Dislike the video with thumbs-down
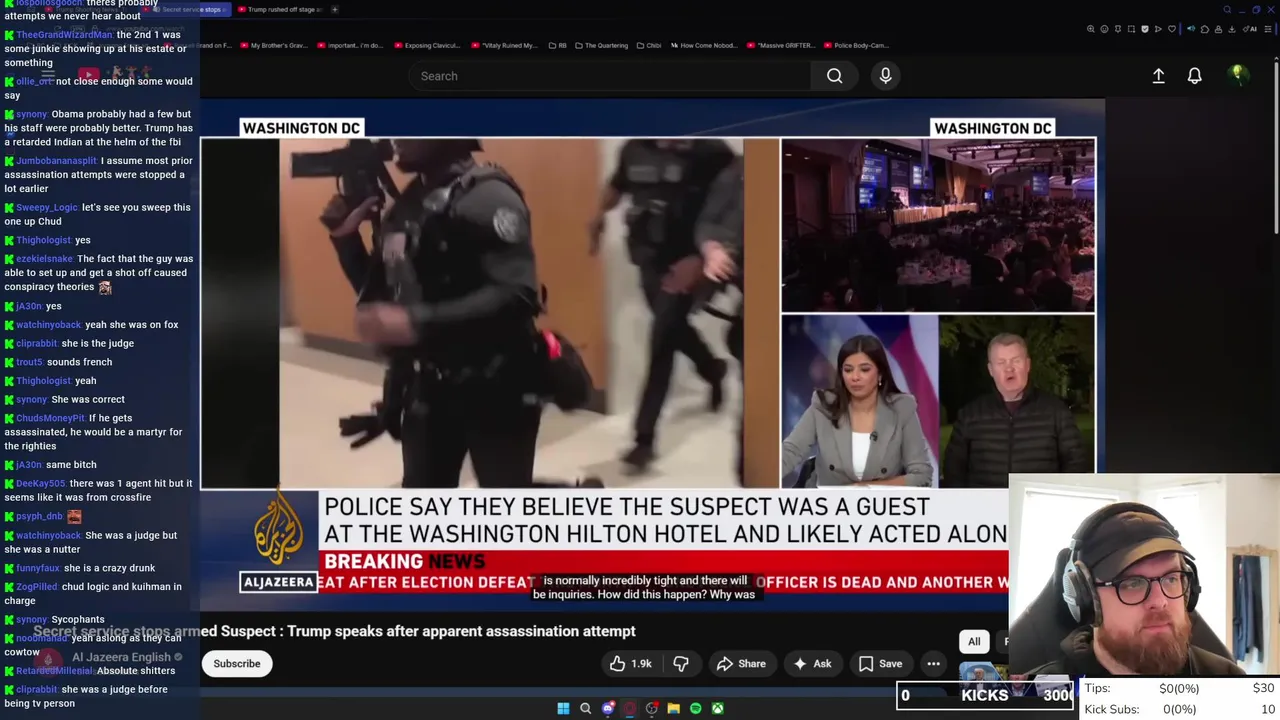 (680, 664)
